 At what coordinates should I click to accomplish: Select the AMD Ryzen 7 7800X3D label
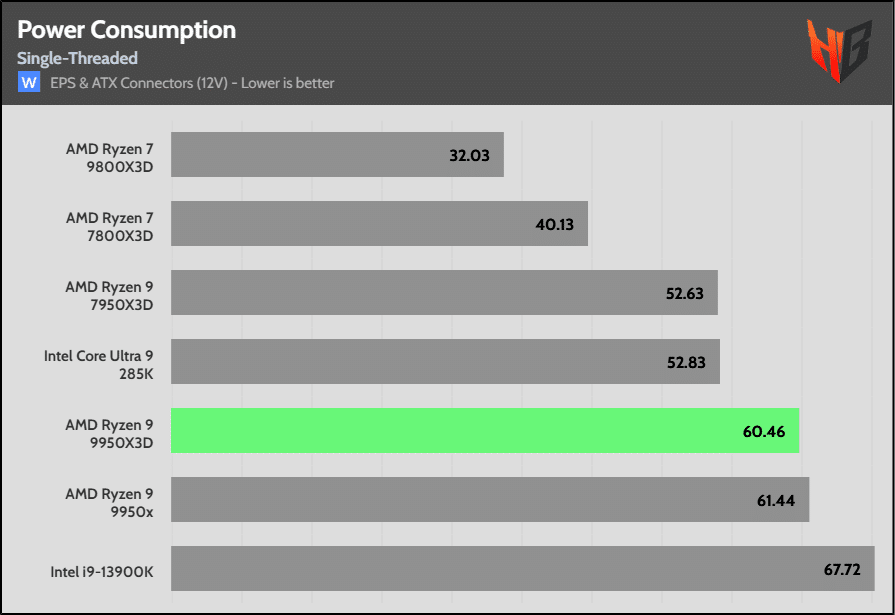coord(110,225)
